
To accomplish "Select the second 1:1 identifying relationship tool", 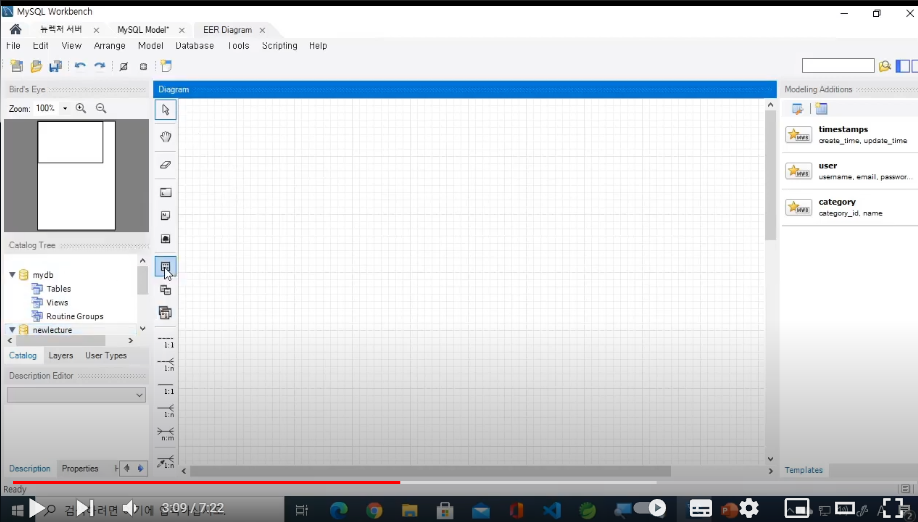I will tap(166, 388).
